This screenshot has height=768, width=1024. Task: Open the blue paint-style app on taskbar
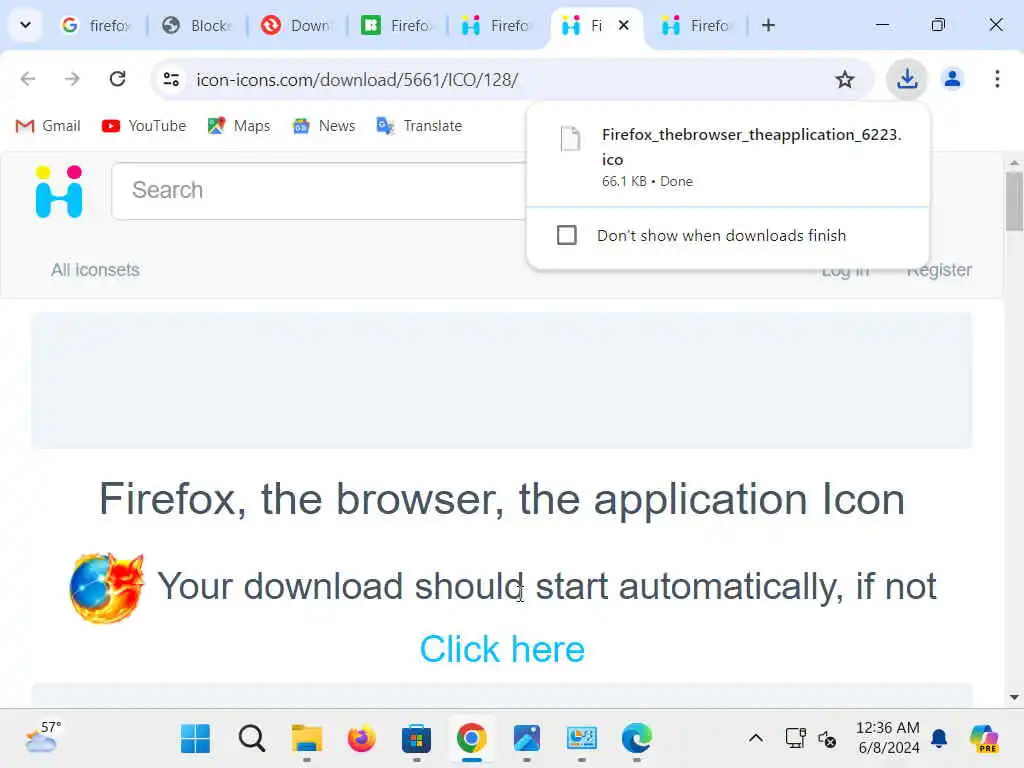[x=526, y=739]
